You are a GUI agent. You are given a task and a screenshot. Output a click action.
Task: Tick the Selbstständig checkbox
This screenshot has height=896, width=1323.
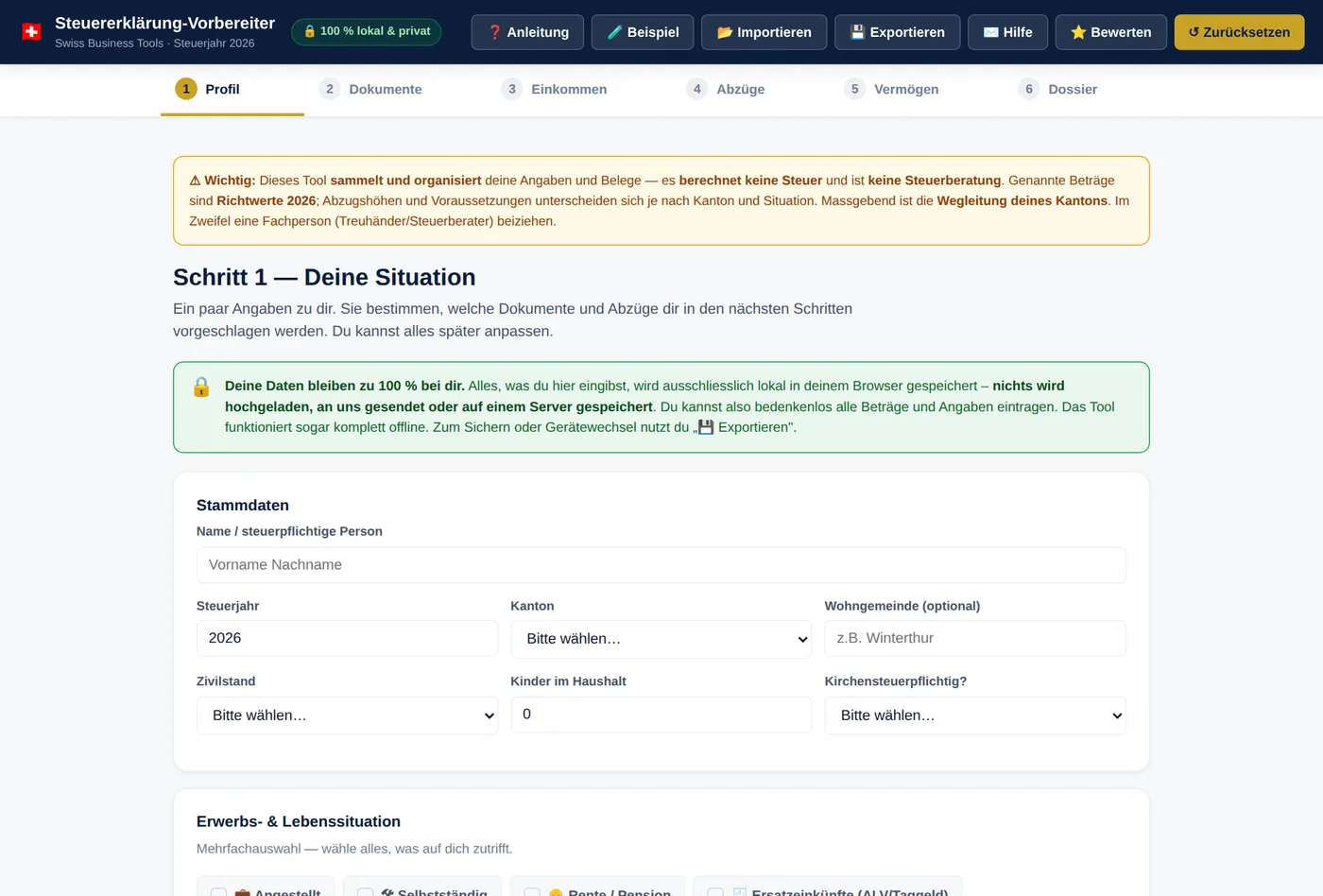366,892
